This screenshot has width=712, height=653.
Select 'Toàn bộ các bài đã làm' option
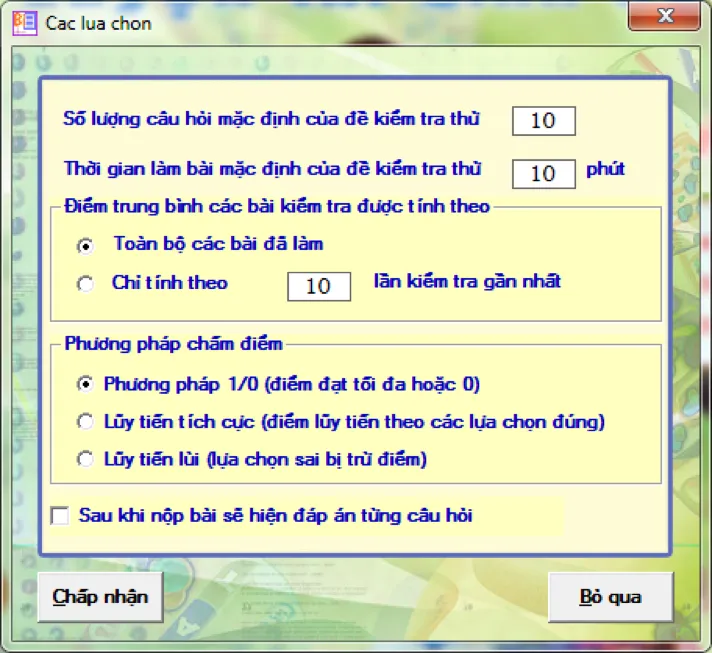[x=85, y=246]
